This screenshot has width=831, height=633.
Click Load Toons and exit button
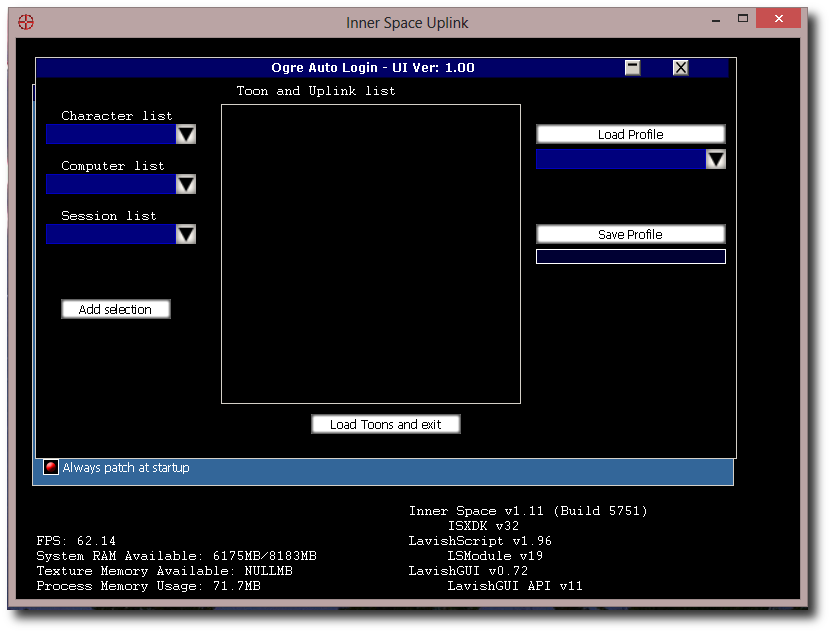pos(386,424)
